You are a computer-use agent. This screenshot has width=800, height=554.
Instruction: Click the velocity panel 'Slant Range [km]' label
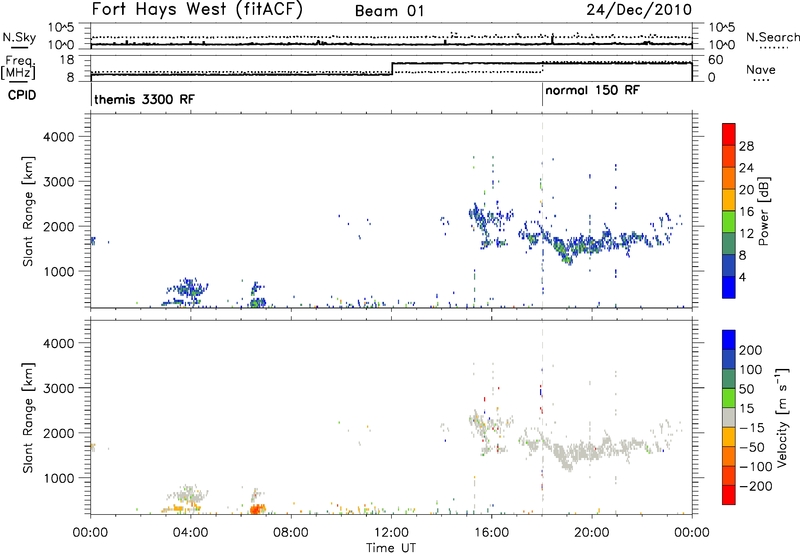(28, 417)
